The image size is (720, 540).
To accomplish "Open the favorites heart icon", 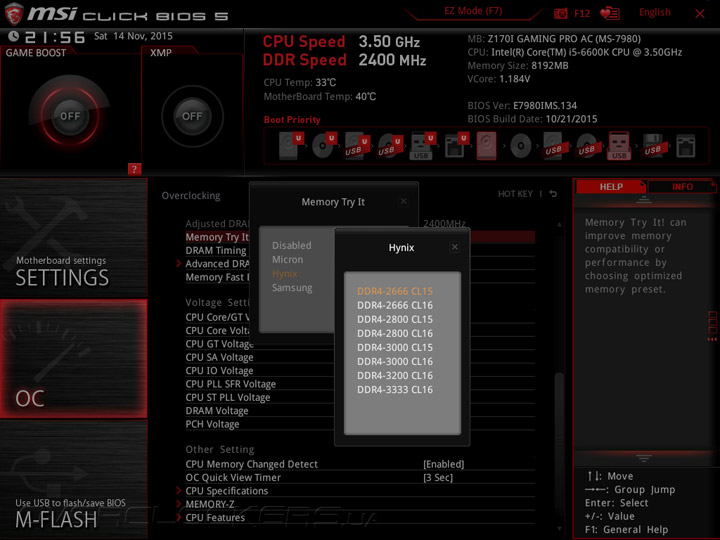I will [x=609, y=13].
